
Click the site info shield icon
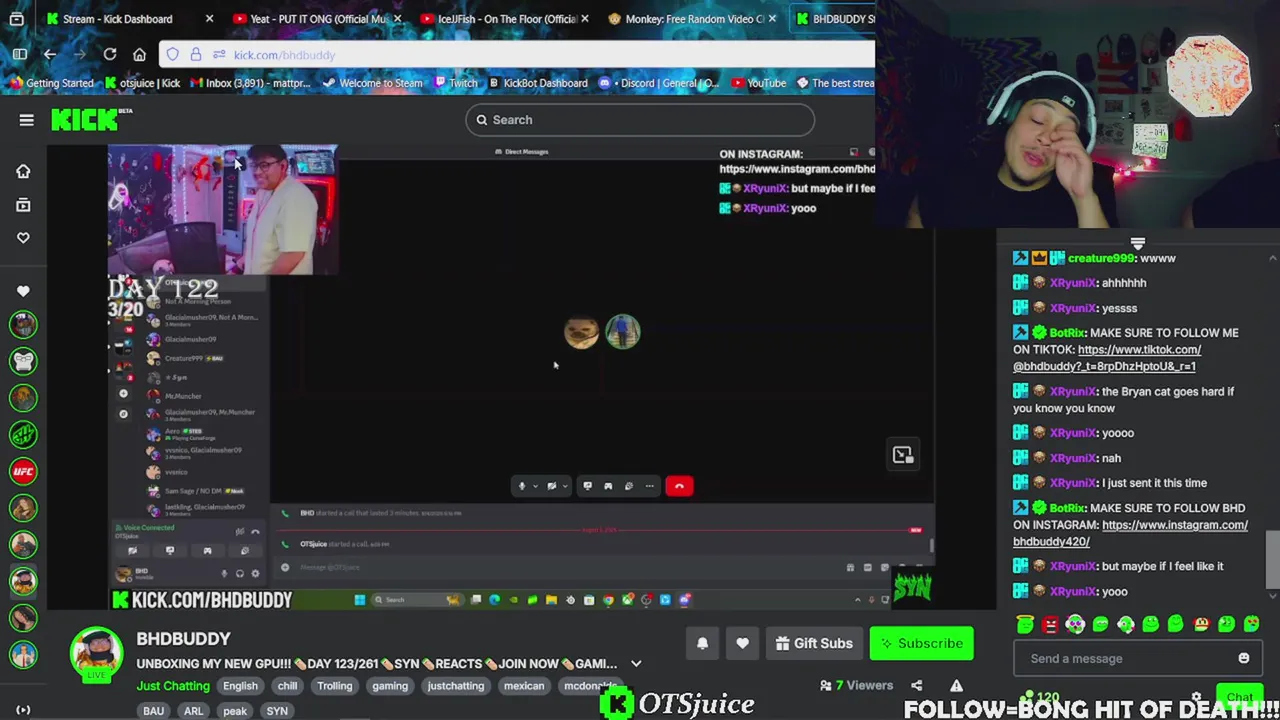(x=173, y=54)
